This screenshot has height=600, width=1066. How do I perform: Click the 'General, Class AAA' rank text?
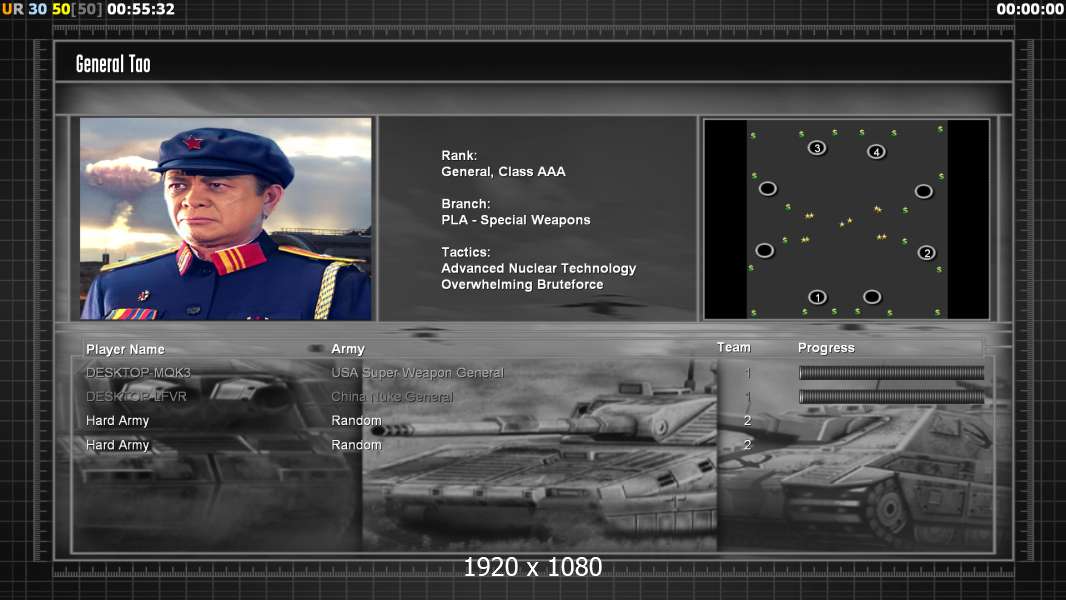(503, 172)
